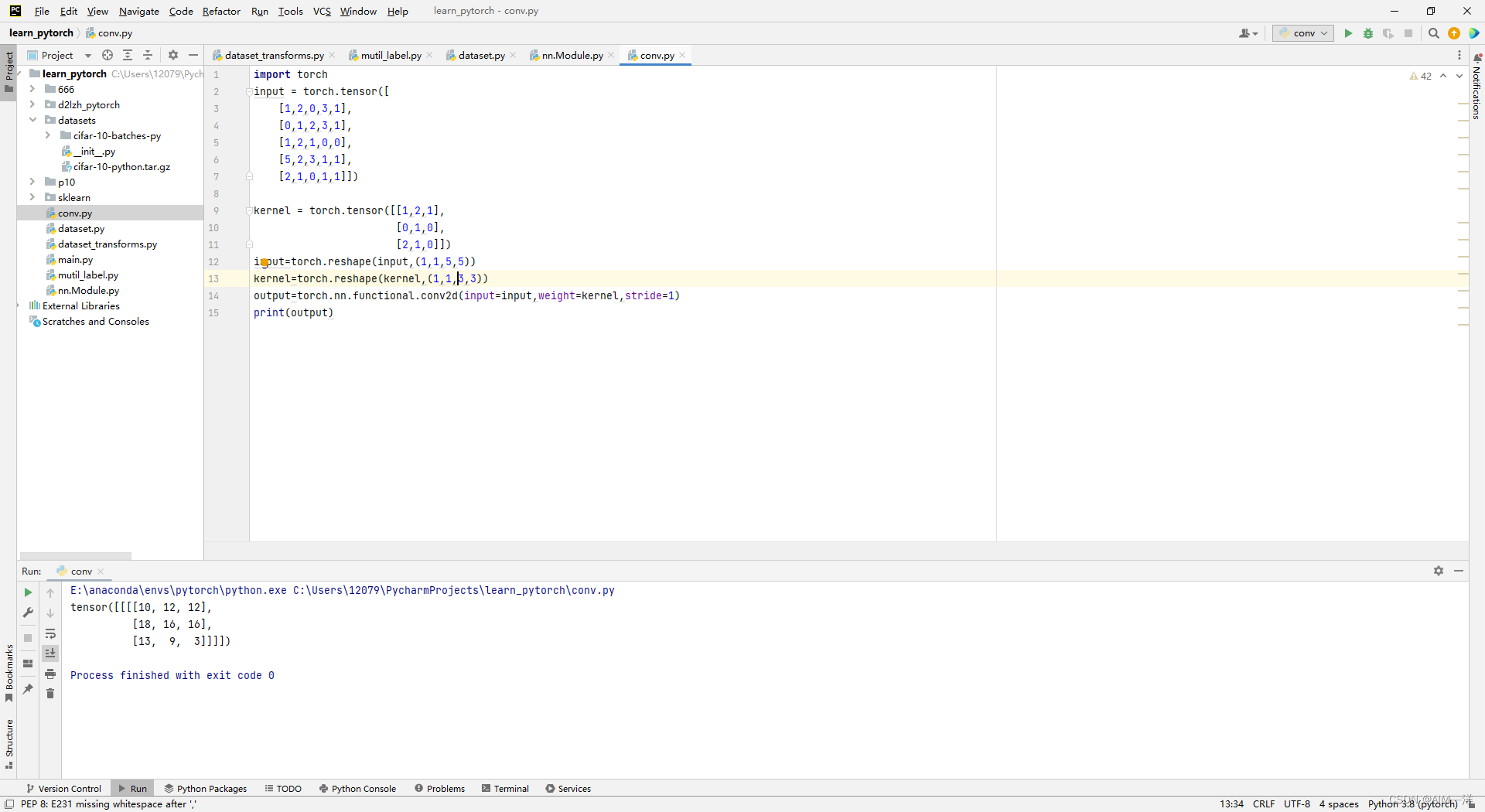
Task: Open main.py in the project tree
Action: click(75, 260)
